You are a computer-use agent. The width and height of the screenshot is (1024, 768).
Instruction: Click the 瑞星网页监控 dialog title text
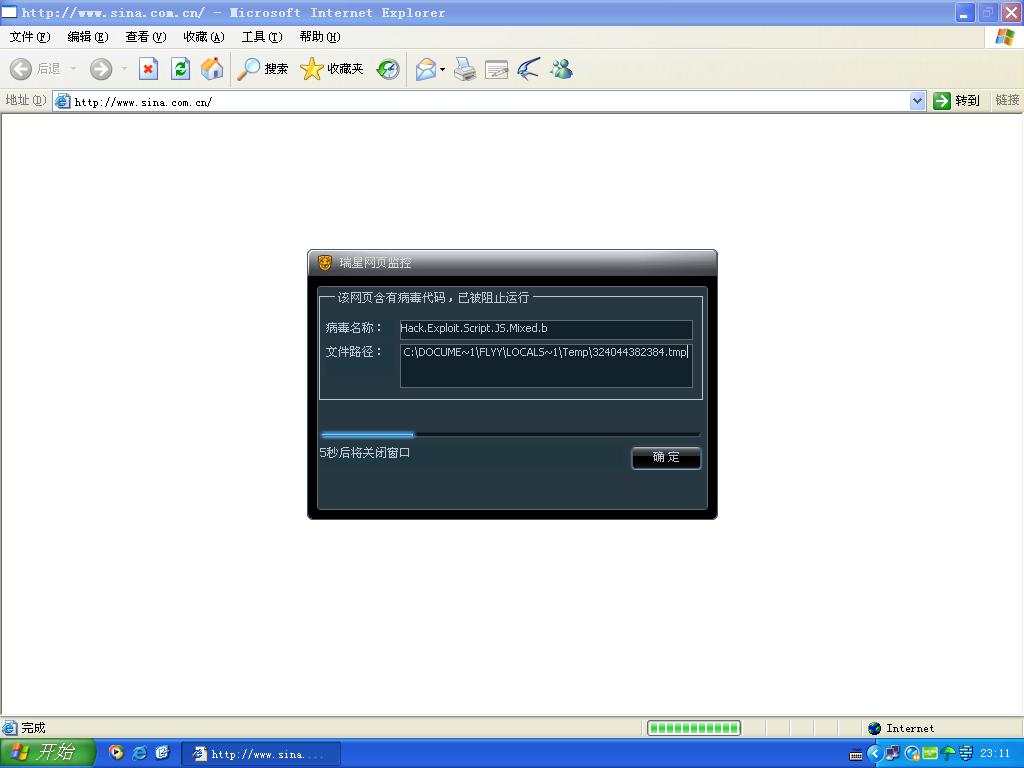375,263
